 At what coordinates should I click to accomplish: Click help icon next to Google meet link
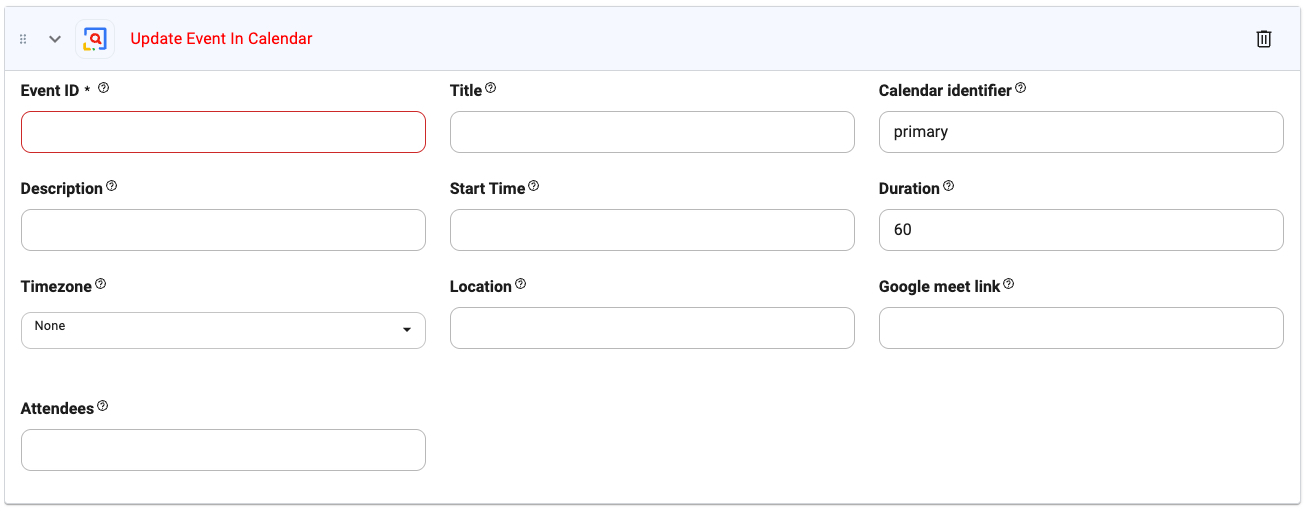1009,284
